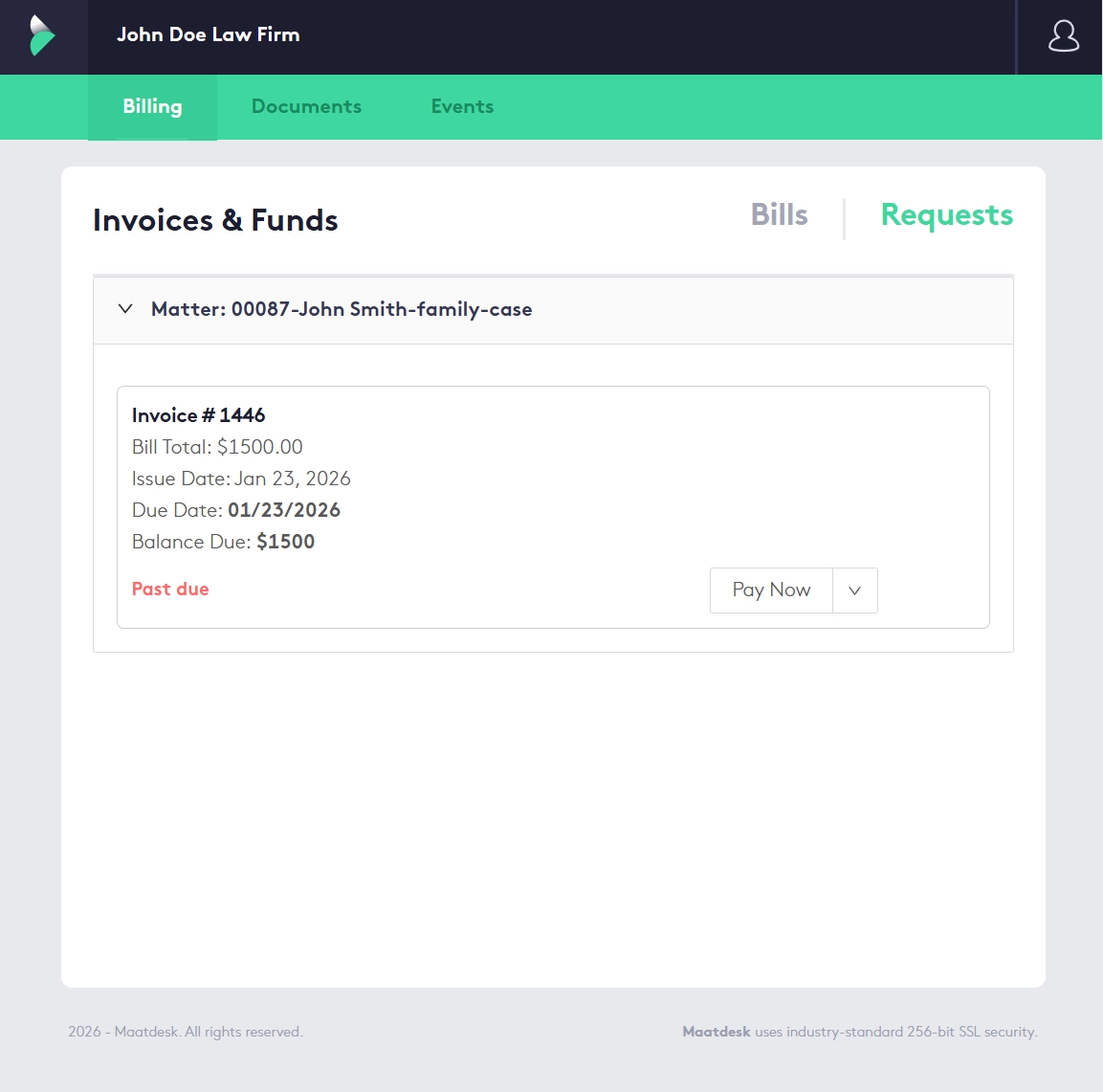This screenshot has height=1092, width=1103.
Task: Click the John Doe Law Firm title
Action: 209,35
